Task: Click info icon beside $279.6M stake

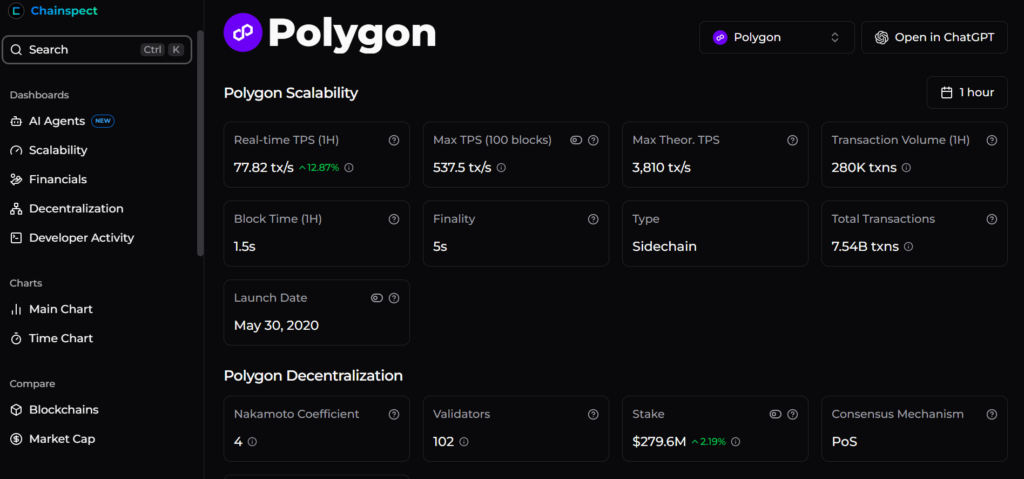Action: tap(735, 442)
